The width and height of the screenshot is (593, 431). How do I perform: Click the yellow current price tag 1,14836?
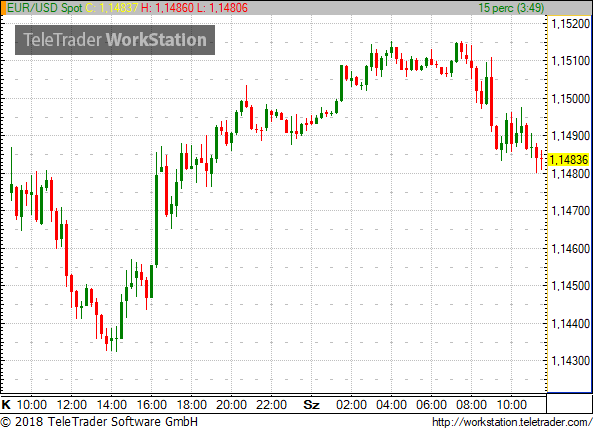coord(569,160)
